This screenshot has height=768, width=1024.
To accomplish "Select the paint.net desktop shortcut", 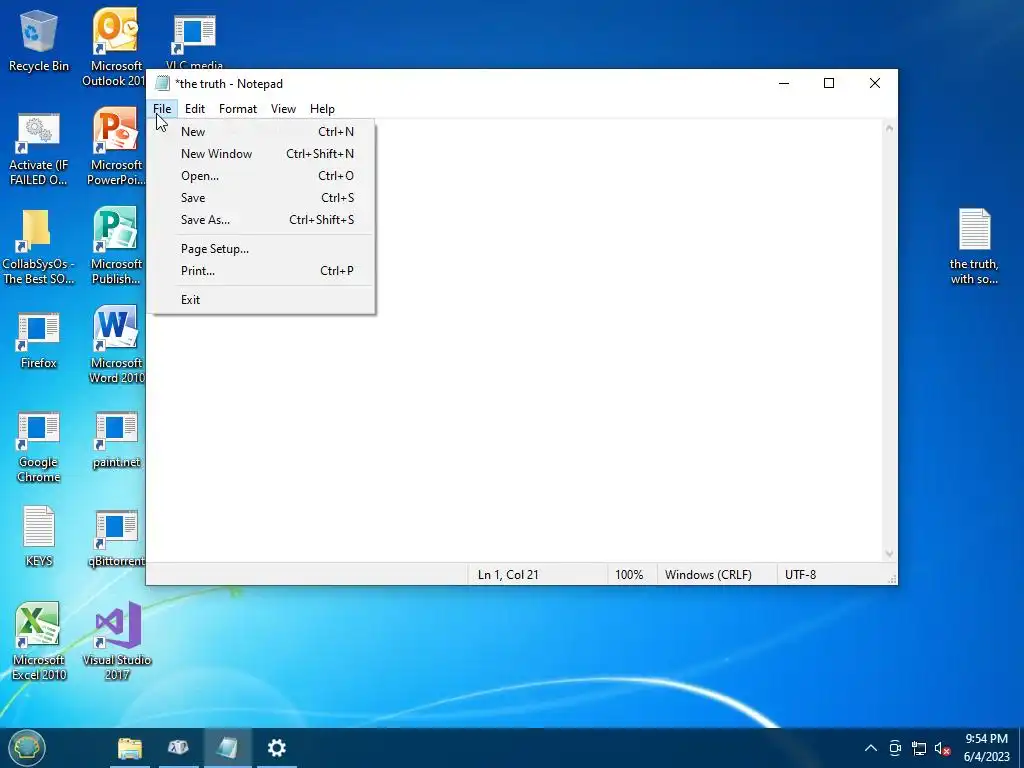I will [116, 440].
